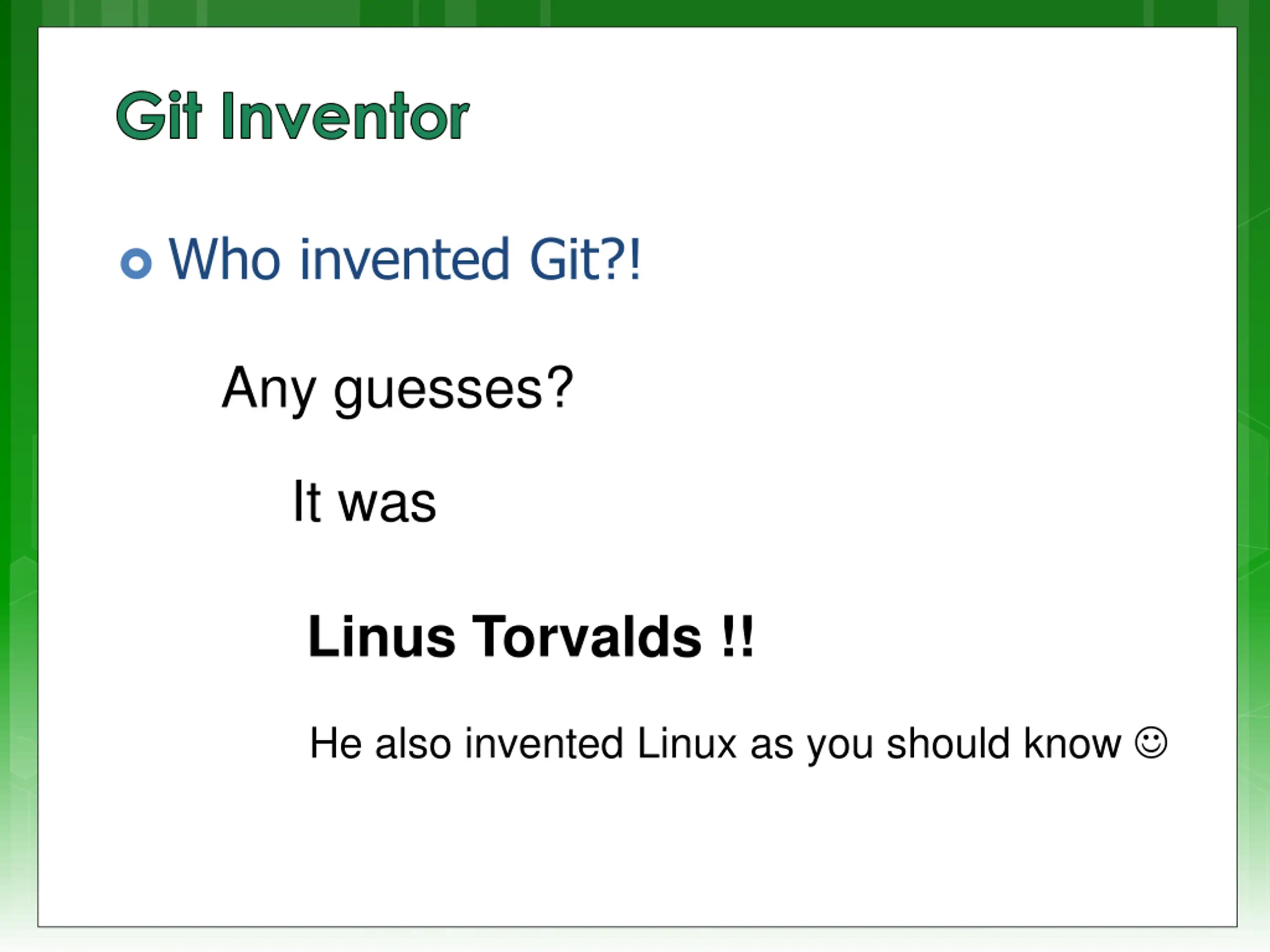Click the smiley face symbol
The image size is (1270, 952).
(x=1150, y=744)
